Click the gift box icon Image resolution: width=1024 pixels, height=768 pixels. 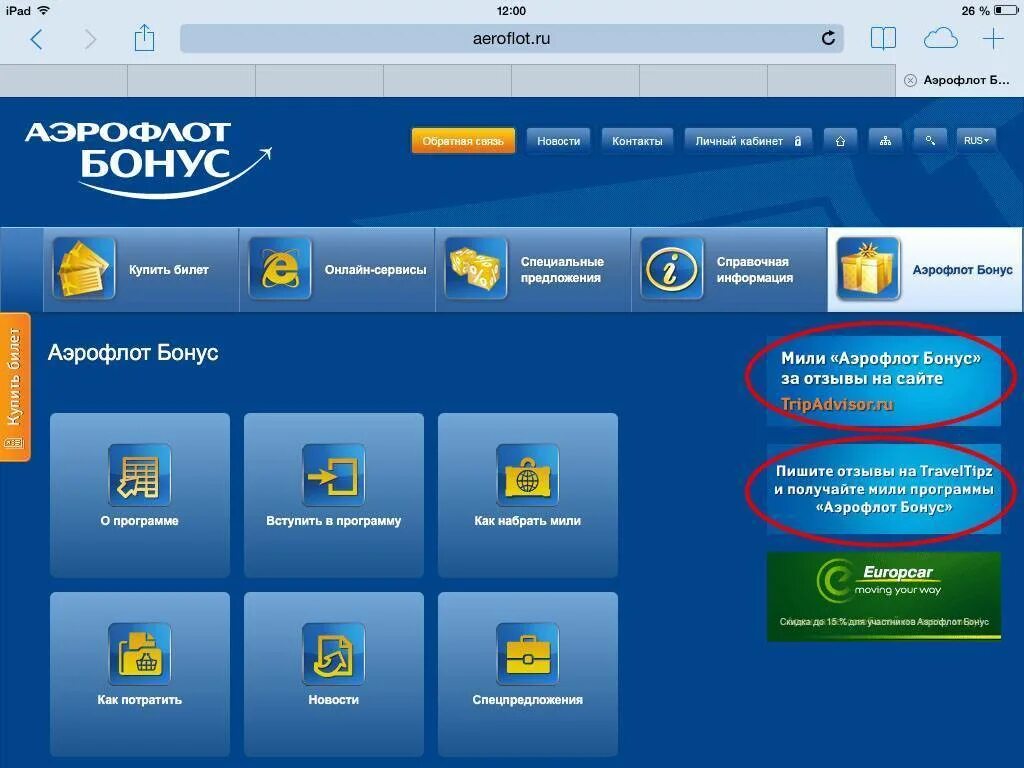[868, 268]
